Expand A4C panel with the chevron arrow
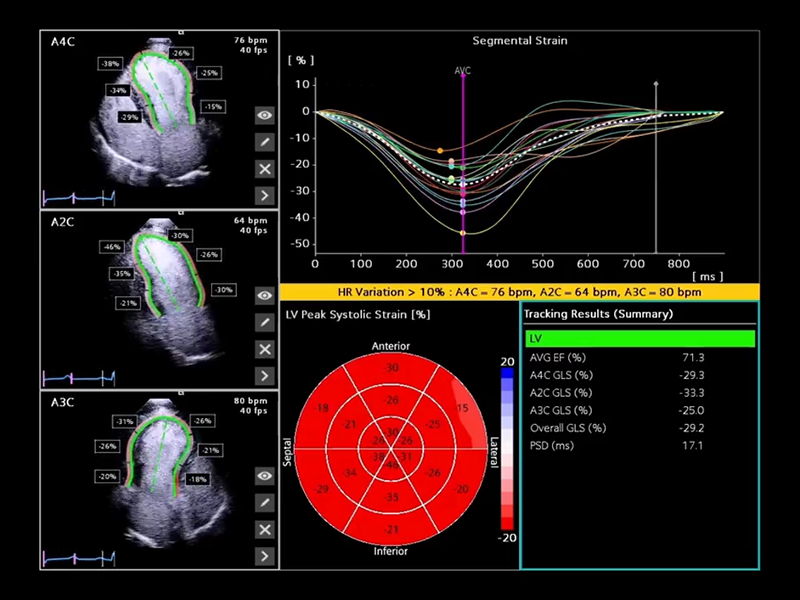800x600 pixels. tap(264, 195)
